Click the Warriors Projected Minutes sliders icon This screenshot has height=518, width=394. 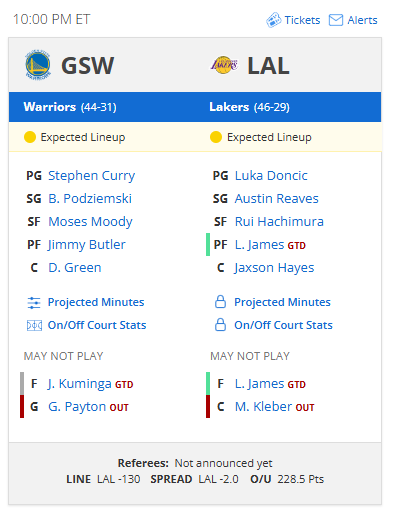[x=34, y=303]
